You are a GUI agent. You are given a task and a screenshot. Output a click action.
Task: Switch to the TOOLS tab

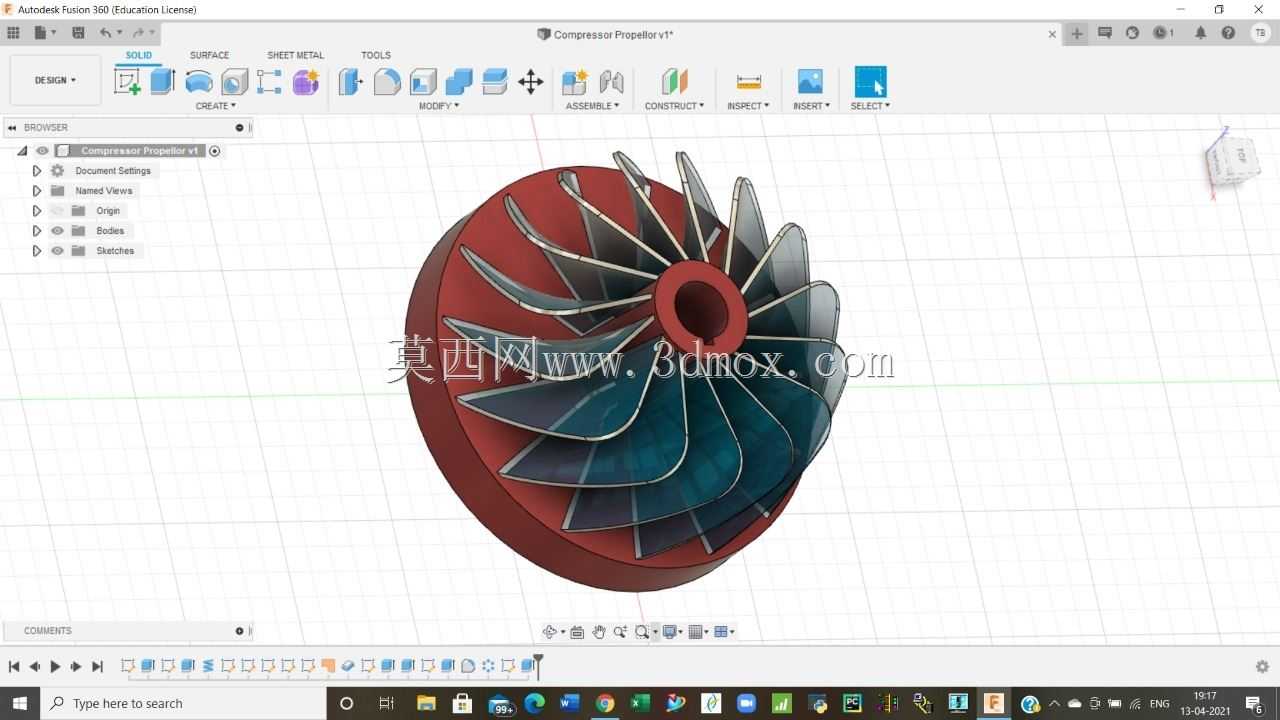[x=376, y=56]
